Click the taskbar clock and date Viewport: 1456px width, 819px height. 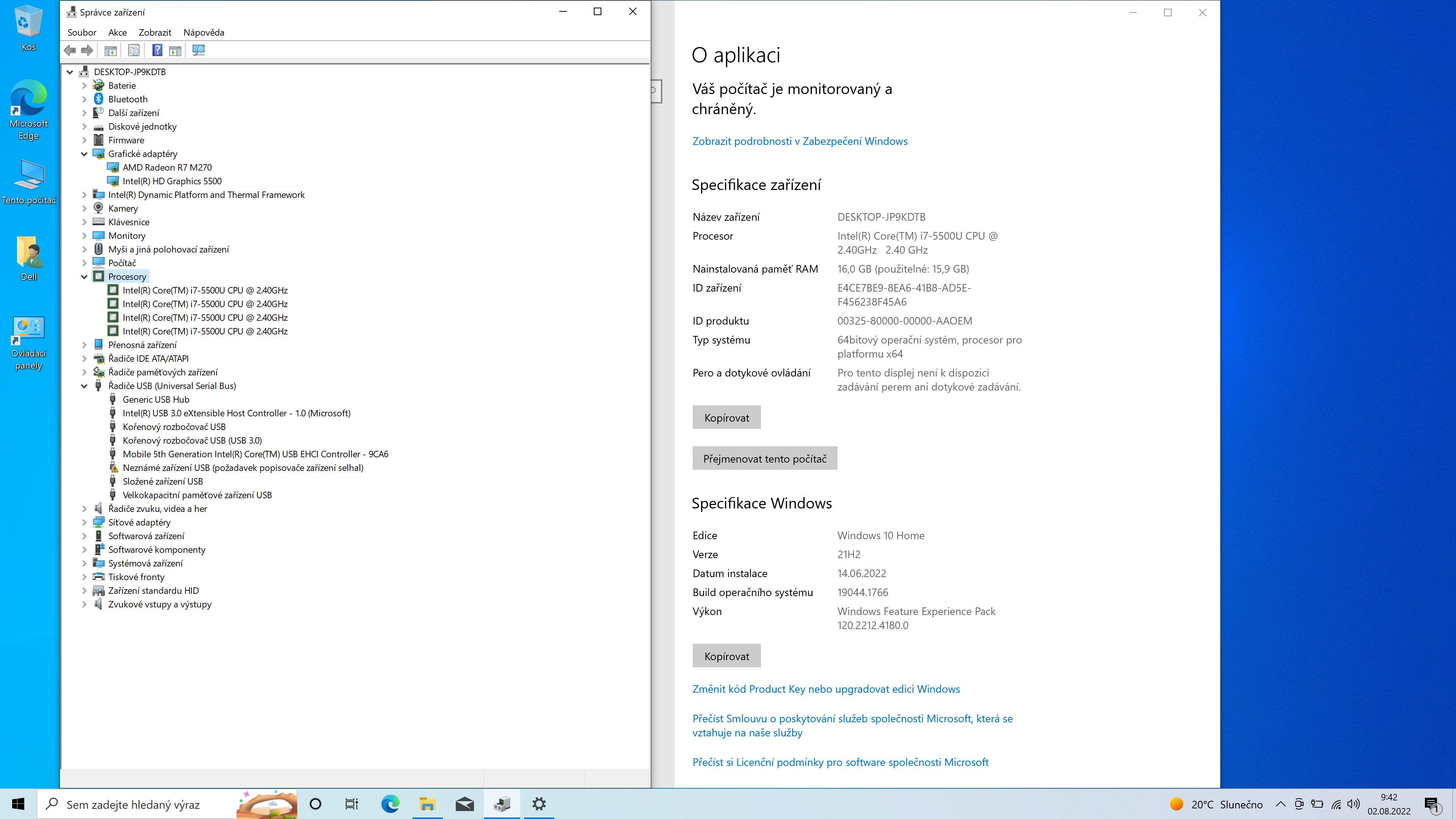coord(1389,804)
